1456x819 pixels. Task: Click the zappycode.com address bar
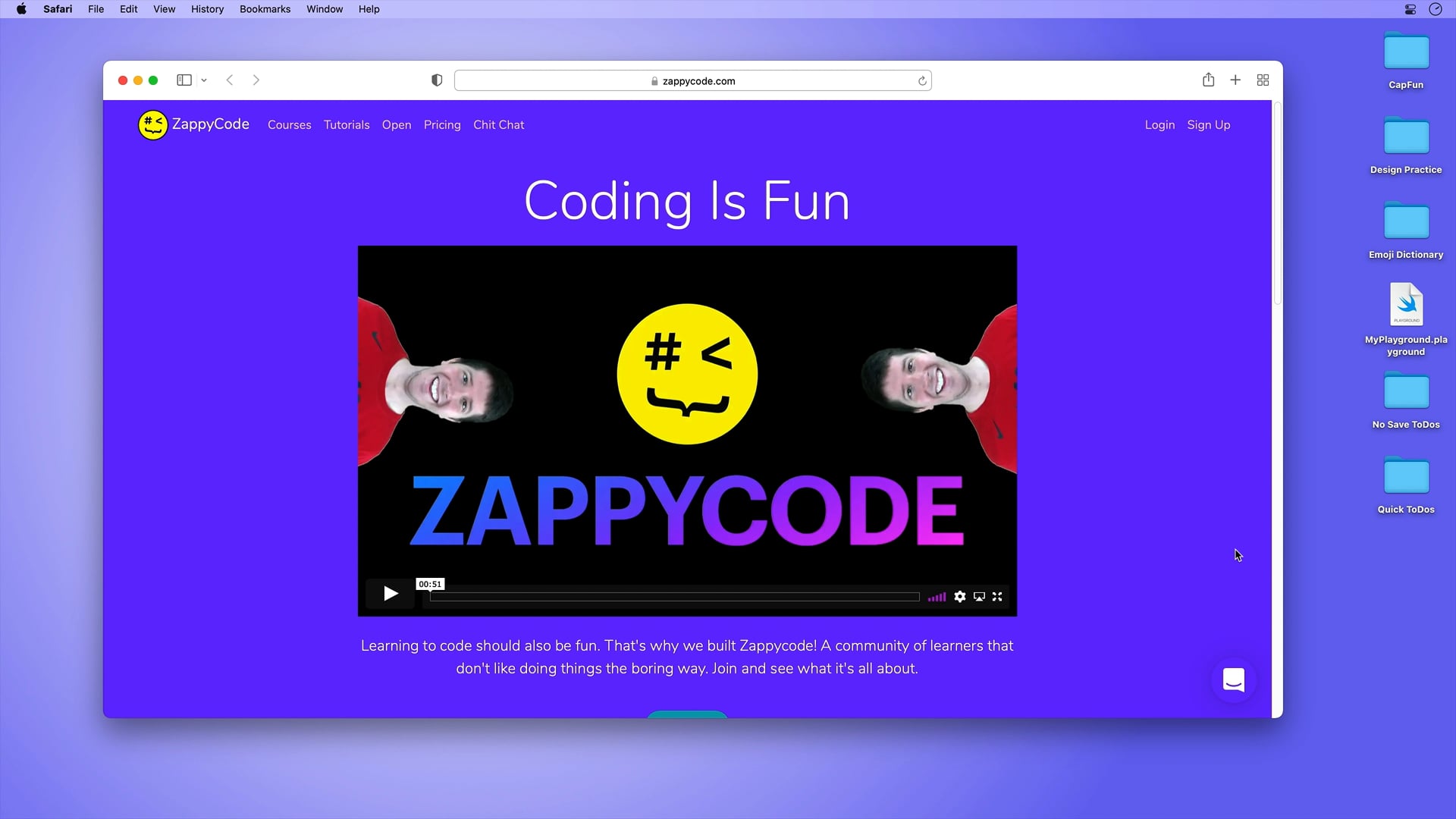(x=692, y=81)
